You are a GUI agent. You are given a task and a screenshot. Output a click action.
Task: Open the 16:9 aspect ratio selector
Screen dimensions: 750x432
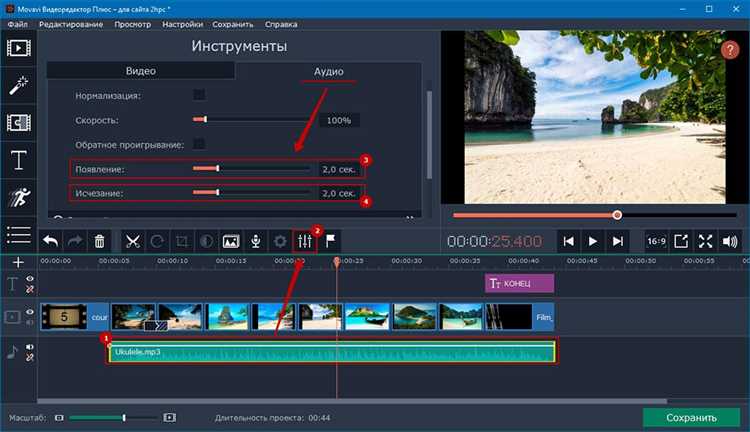(656, 241)
